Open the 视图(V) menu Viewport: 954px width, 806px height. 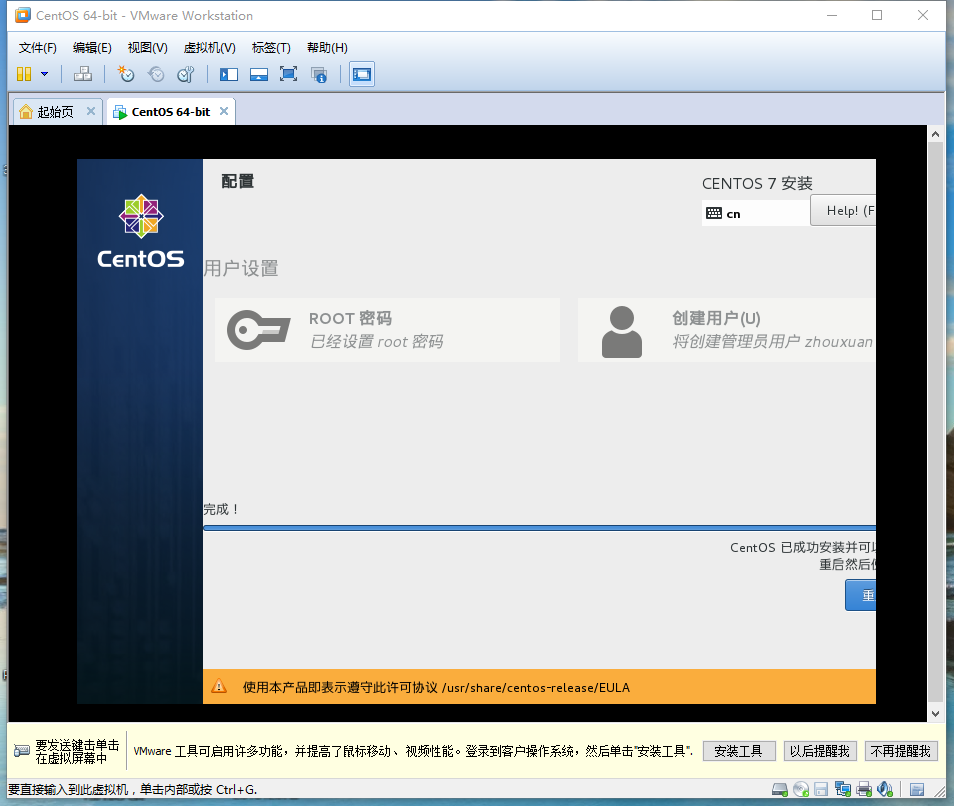coord(147,47)
